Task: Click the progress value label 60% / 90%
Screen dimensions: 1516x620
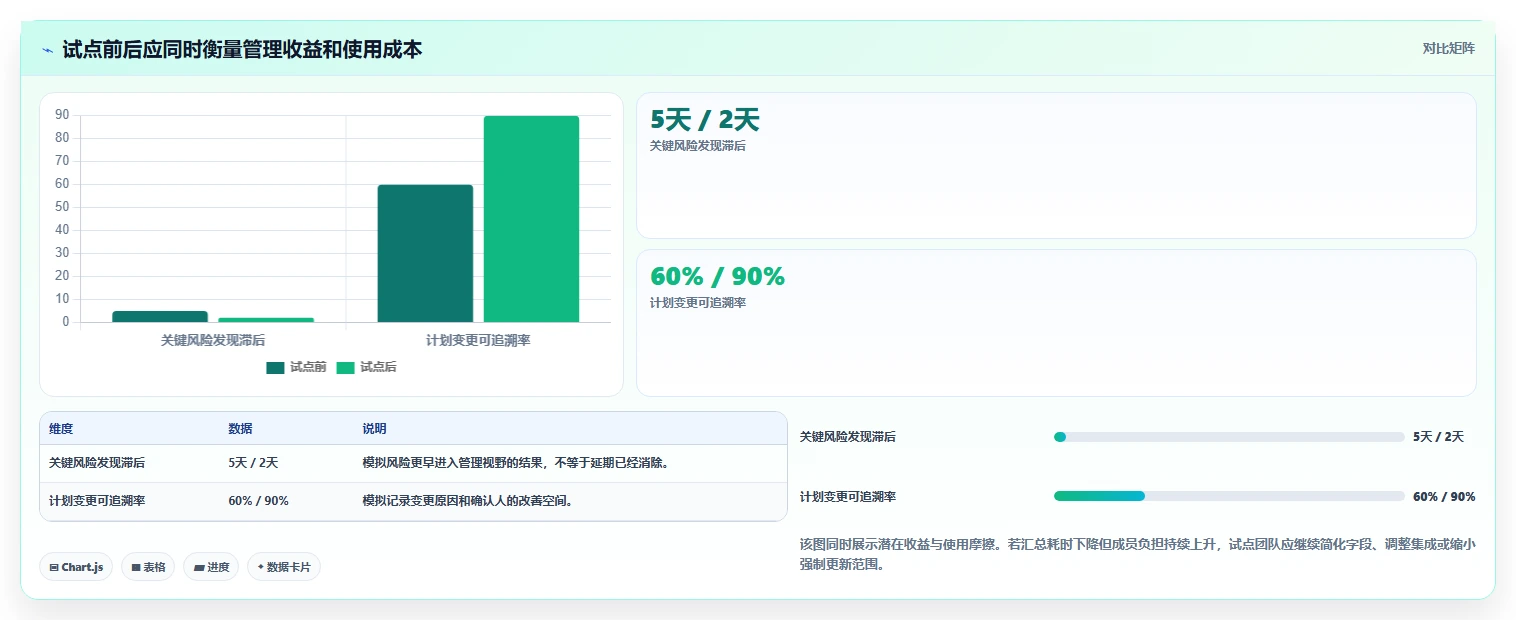Action: pos(1444,497)
